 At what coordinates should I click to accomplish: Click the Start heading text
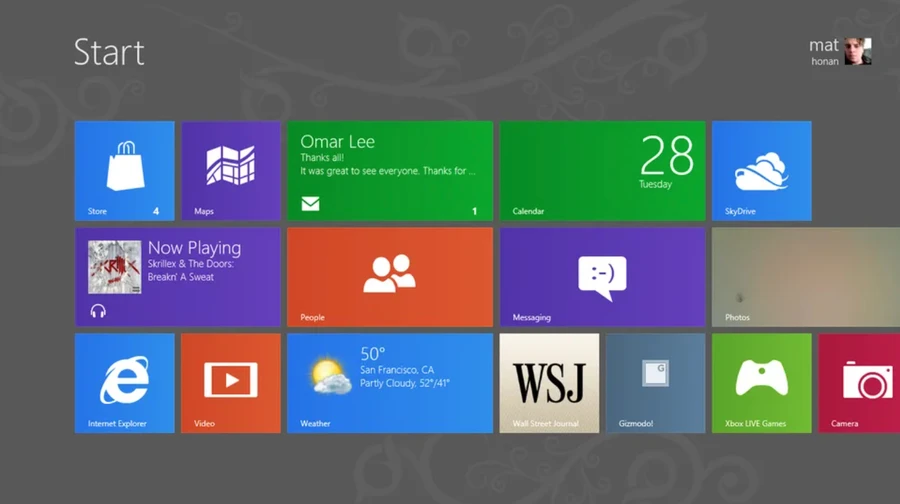click(x=109, y=52)
